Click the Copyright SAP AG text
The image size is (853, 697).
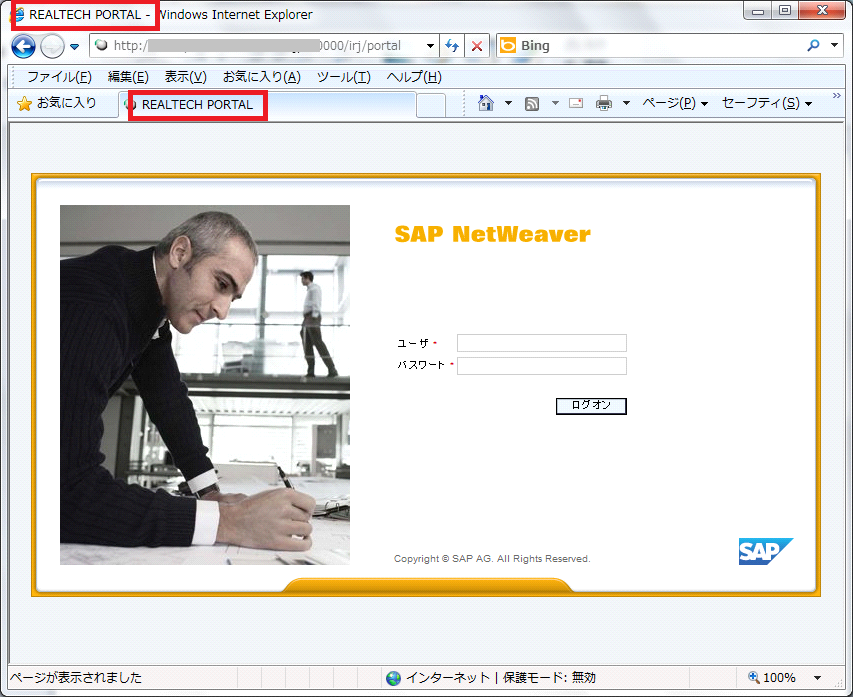pos(492,559)
